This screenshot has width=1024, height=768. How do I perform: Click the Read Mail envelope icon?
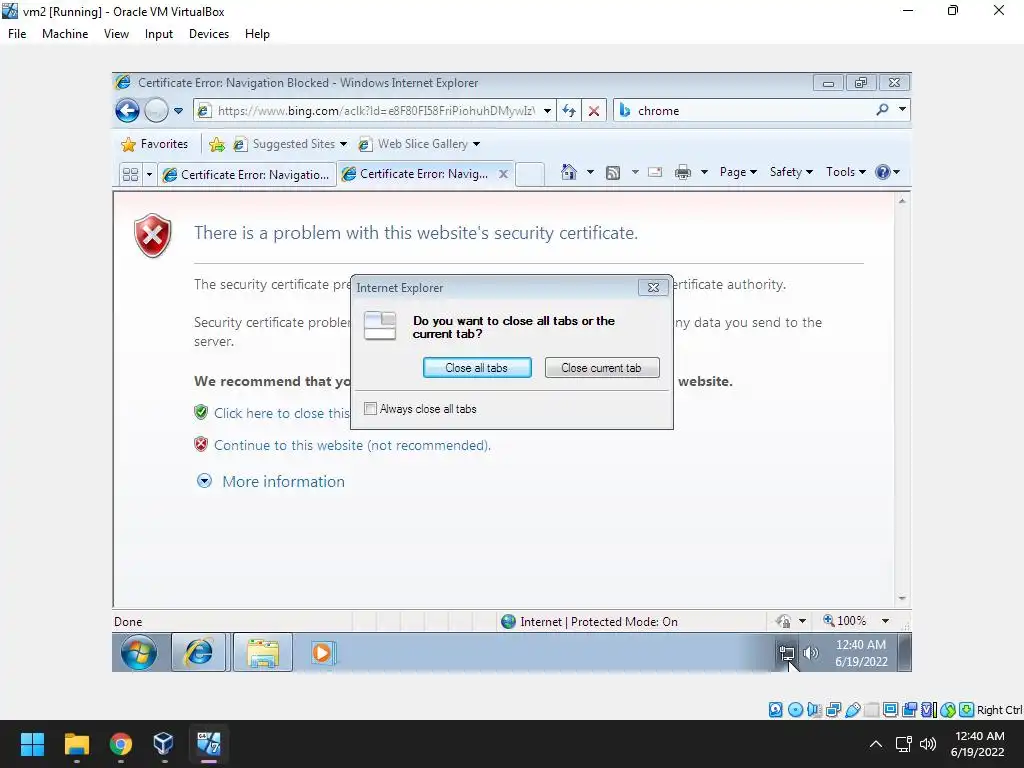(654, 172)
